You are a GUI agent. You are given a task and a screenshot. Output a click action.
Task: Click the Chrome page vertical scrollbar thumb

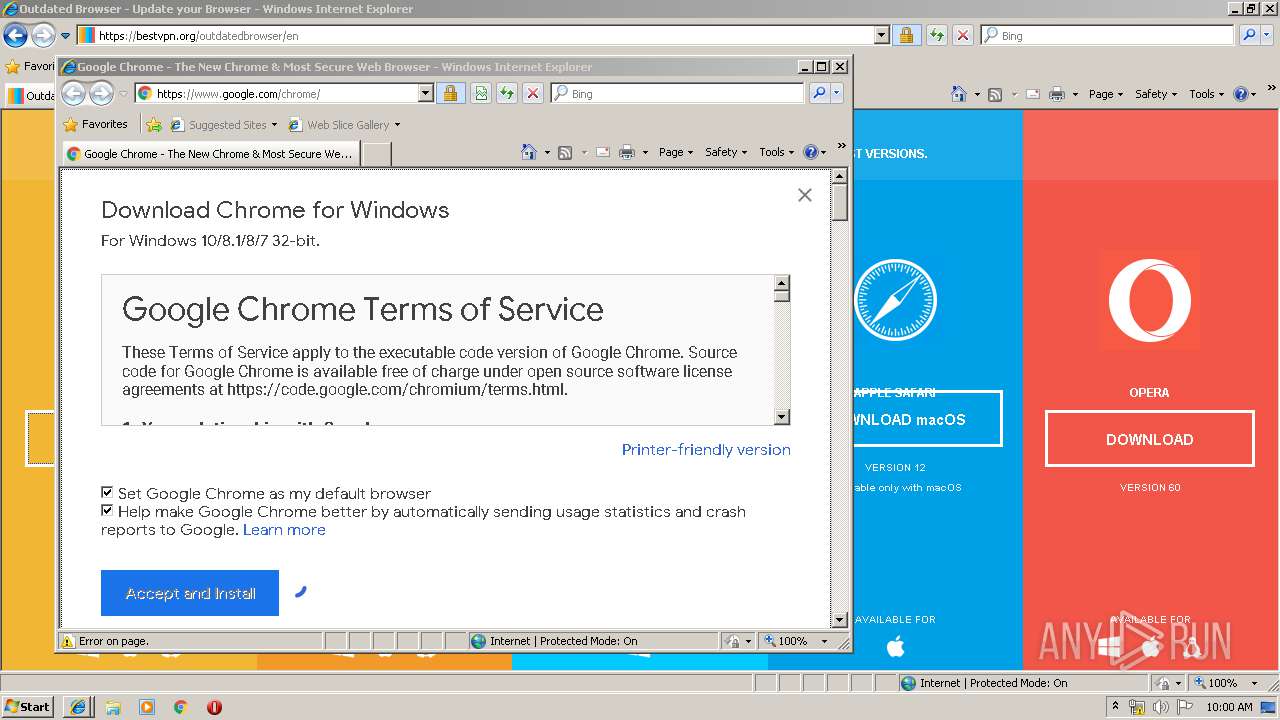pyautogui.click(x=840, y=202)
